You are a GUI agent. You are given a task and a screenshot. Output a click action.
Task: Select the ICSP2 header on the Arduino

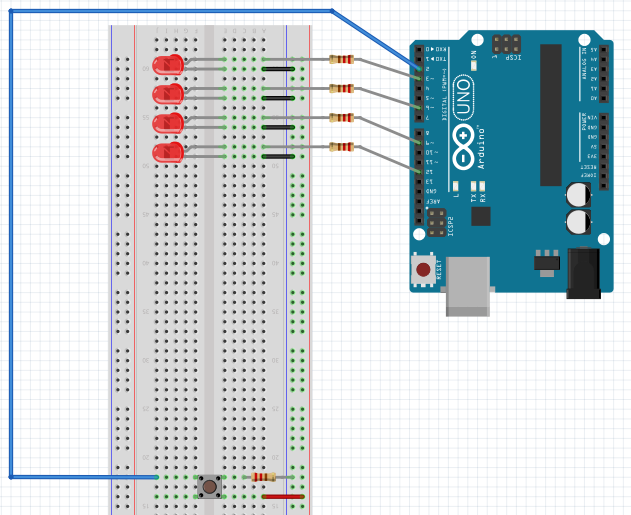[x=437, y=222]
